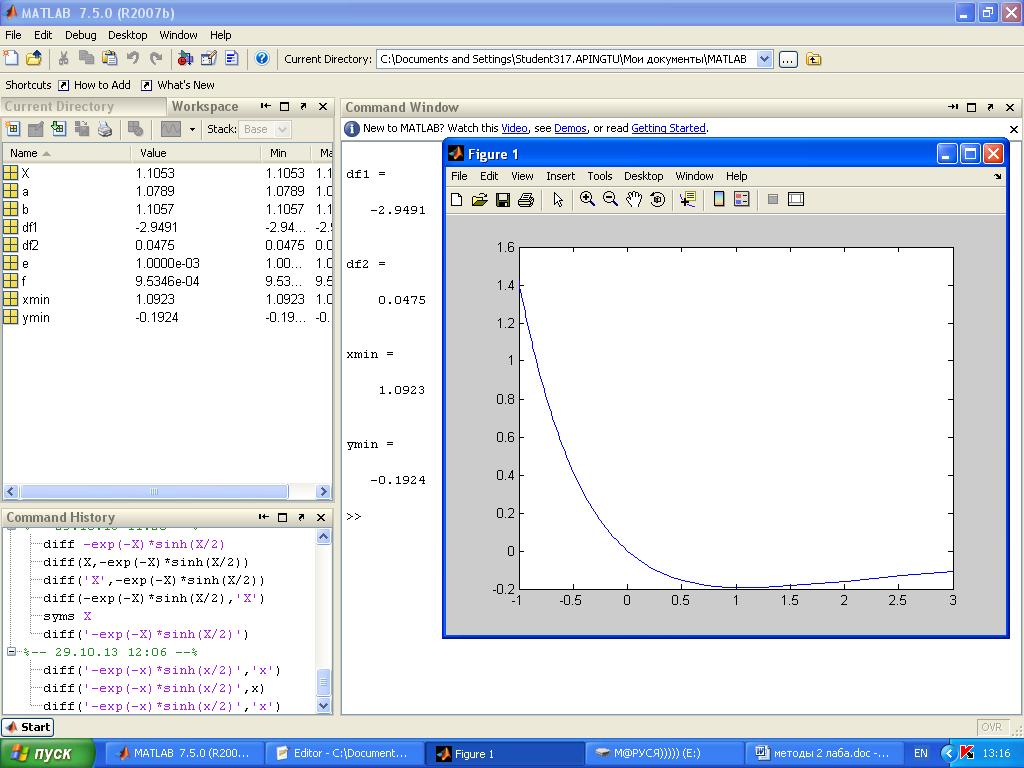Image resolution: width=1024 pixels, height=768 pixels.
Task: Open Debug menu in MATLAB menu bar
Action: 80,35
